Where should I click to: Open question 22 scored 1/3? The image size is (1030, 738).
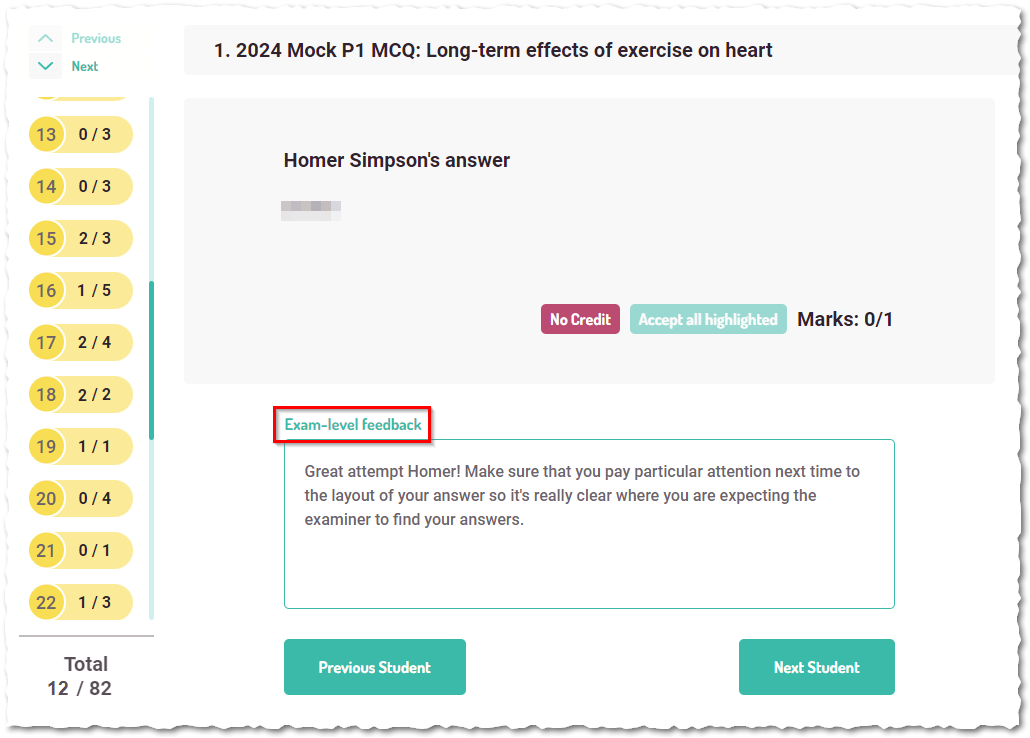[81, 602]
